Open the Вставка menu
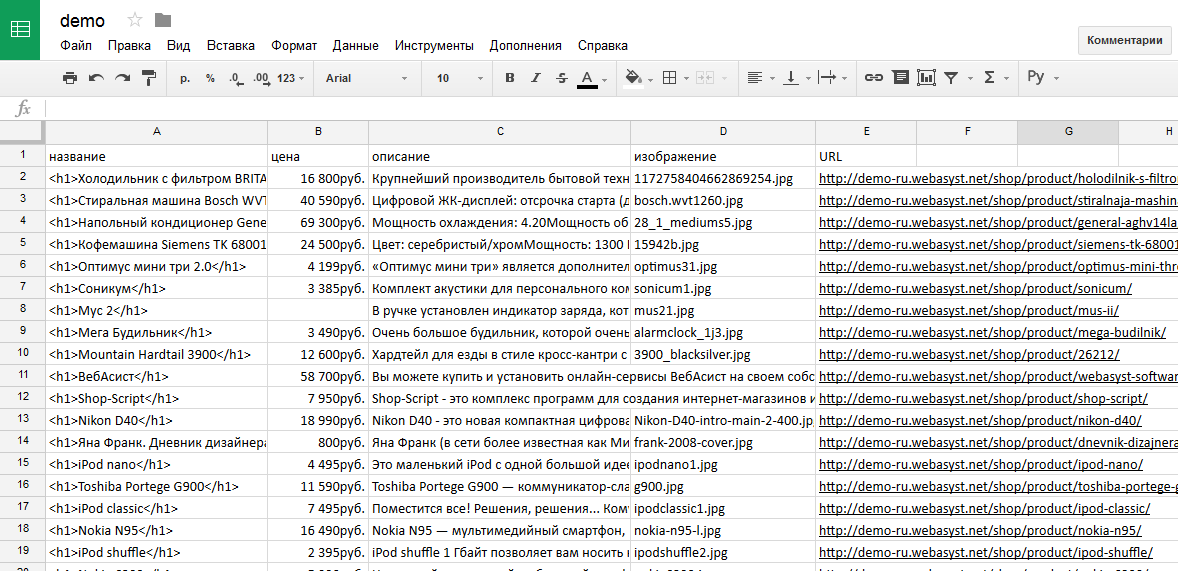This screenshot has width=1178, height=571. [231, 46]
